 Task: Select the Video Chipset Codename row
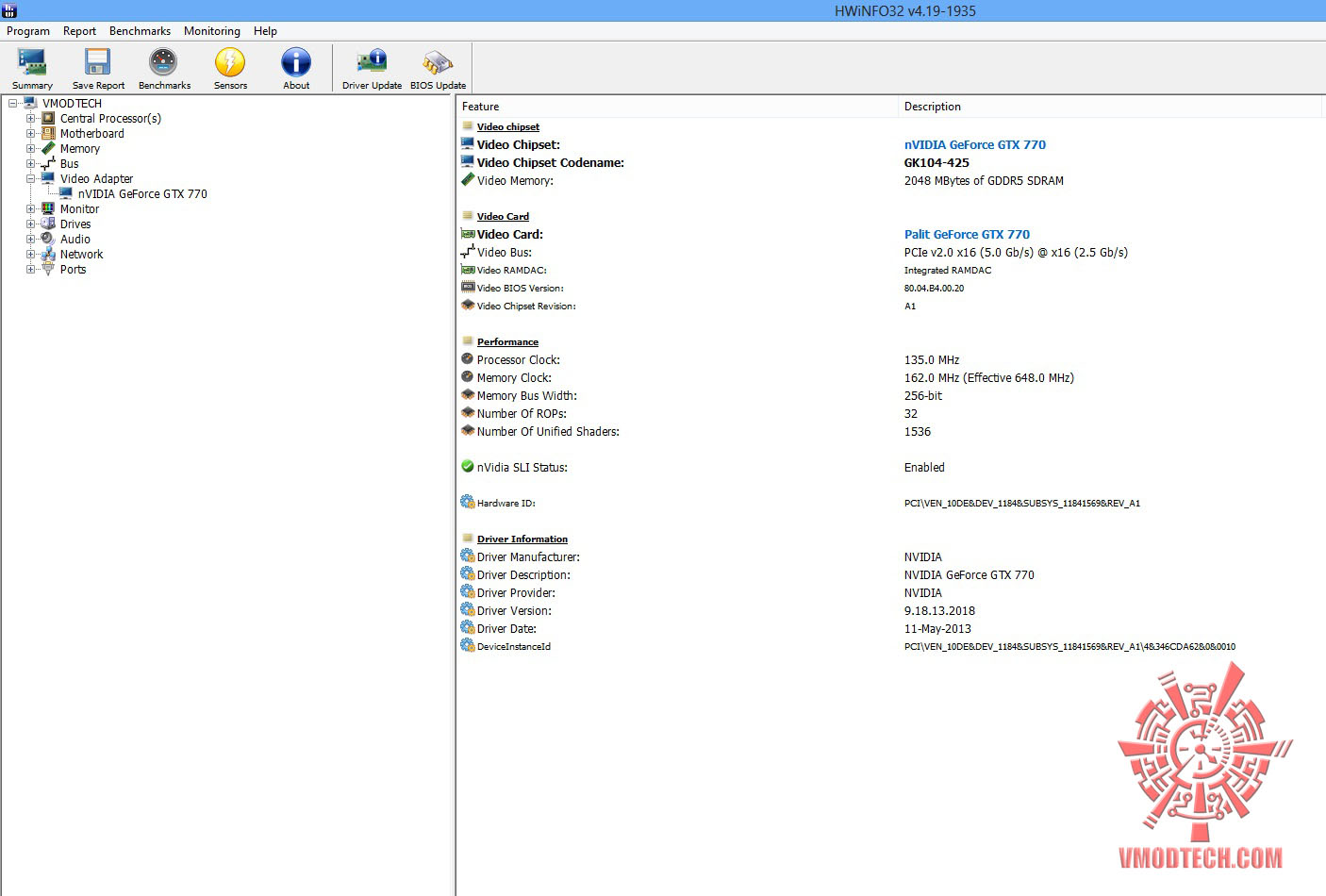coord(890,162)
